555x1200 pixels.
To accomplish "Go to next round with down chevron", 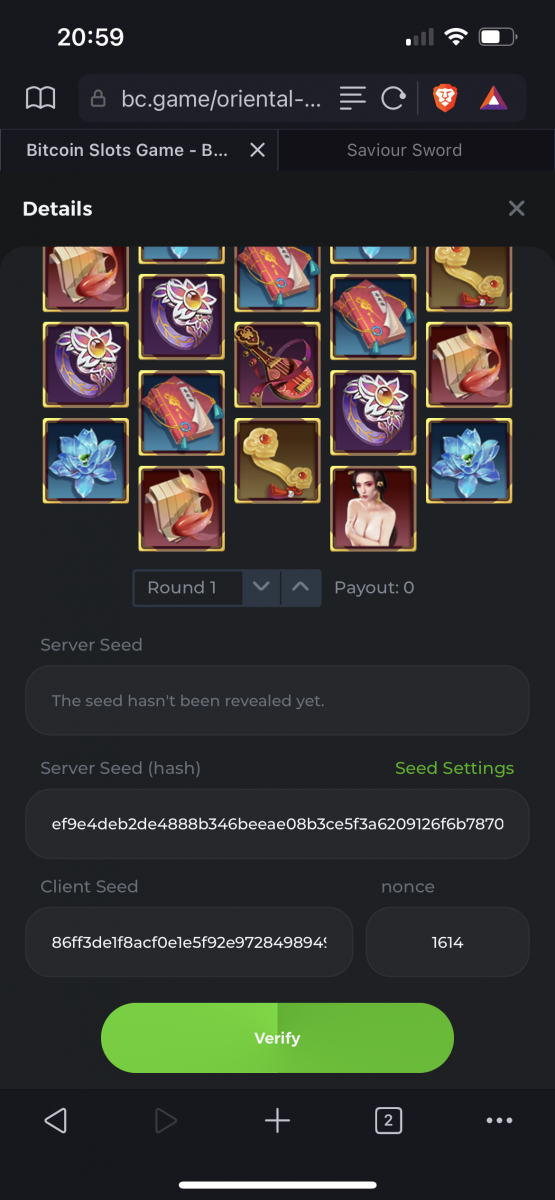I will pyautogui.click(x=261, y=588).
